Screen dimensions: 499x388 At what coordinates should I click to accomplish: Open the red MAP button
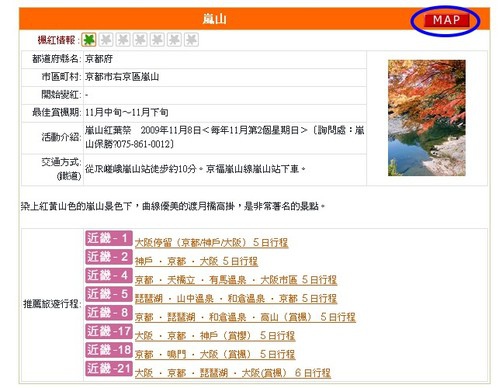[x=446, y=20]
